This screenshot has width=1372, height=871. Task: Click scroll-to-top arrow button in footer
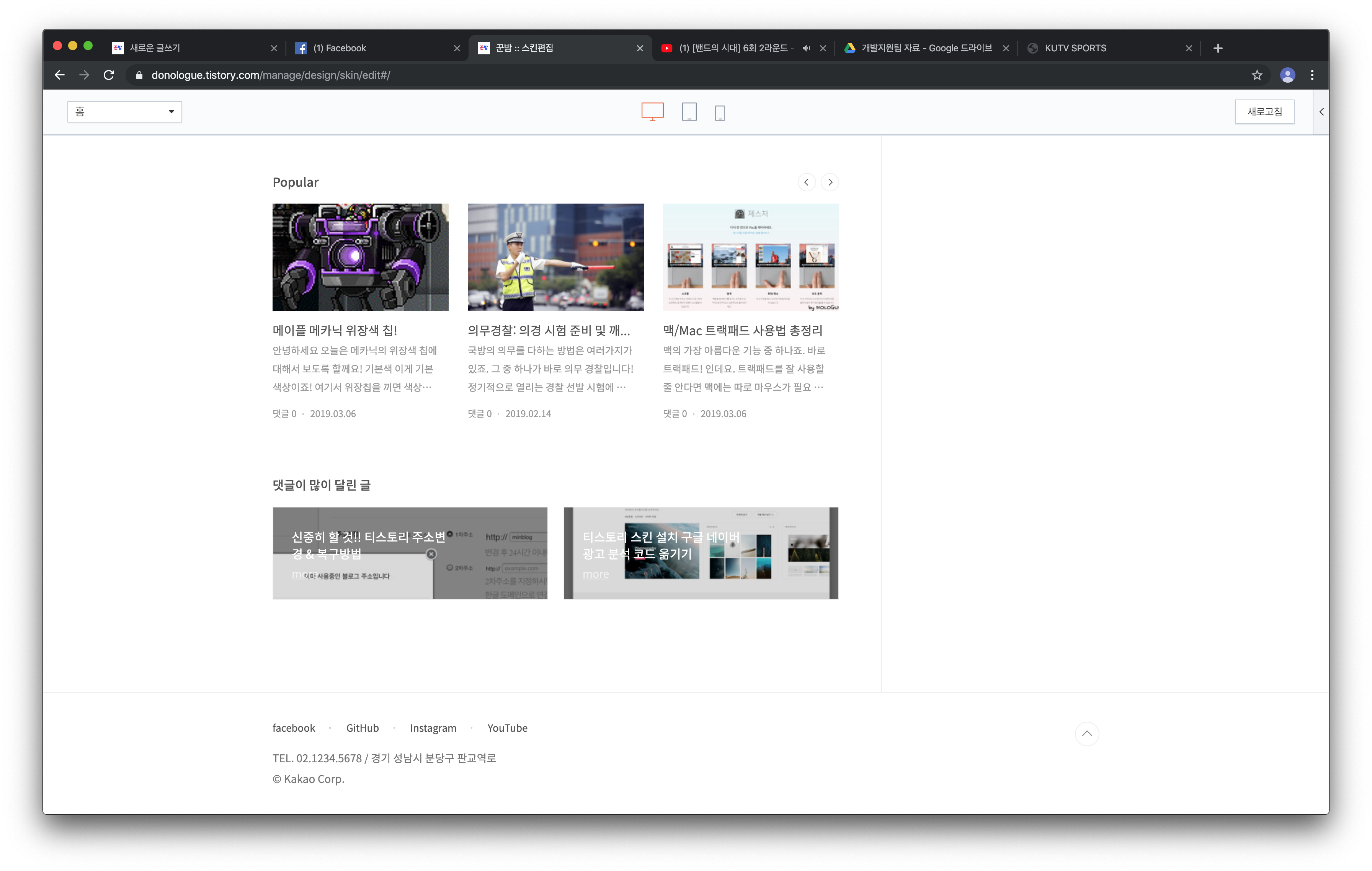tap(1086, 734)
